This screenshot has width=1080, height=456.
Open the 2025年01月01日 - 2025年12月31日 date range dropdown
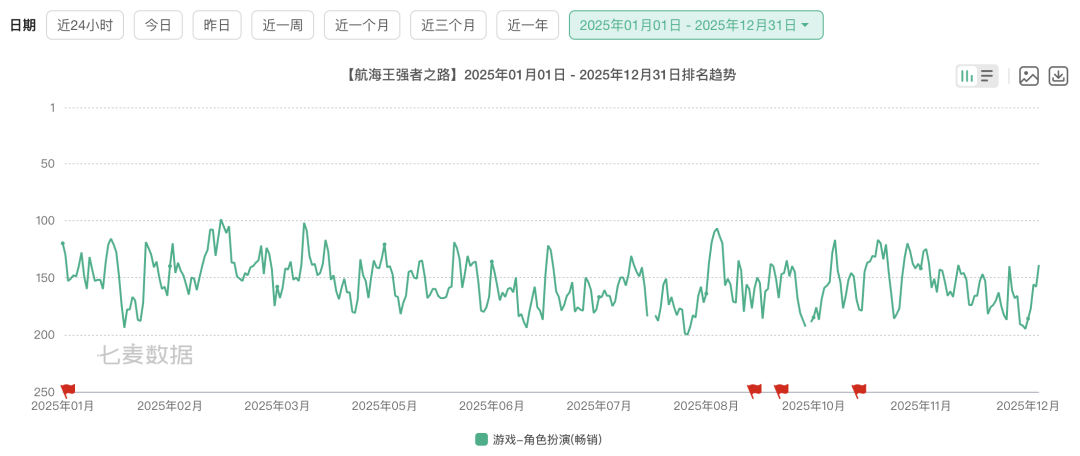point(695,25)
